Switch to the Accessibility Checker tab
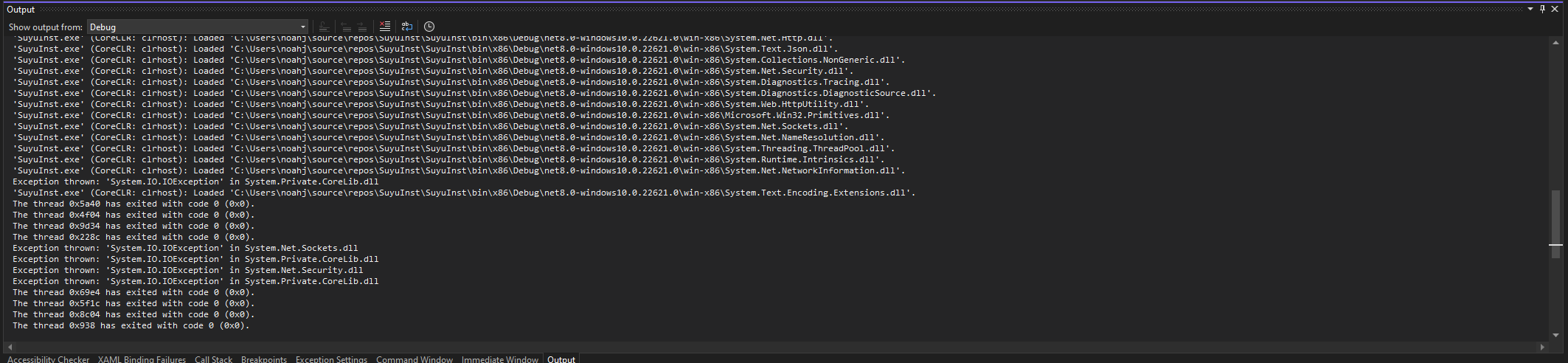This screenshot has height=363, width=1568. pyautogui.click(x=48, y=359)
